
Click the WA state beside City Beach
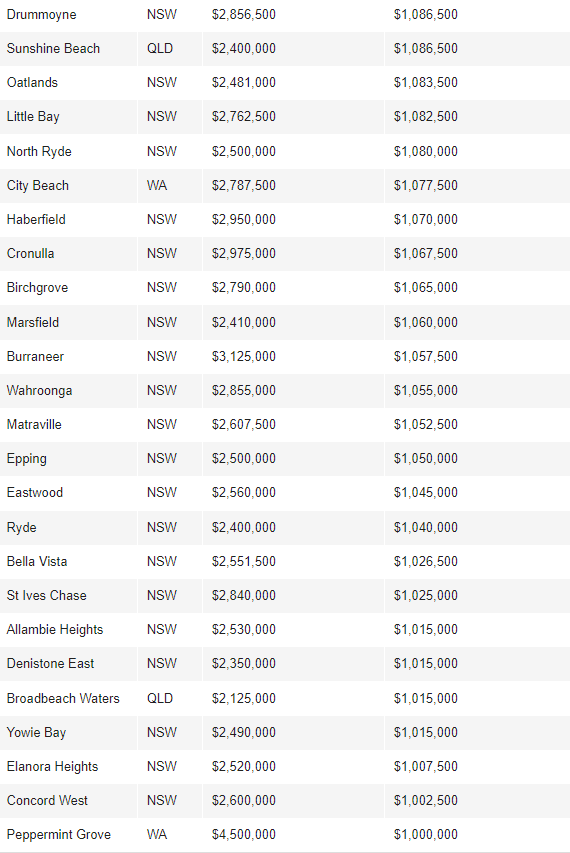pos(157,186)
